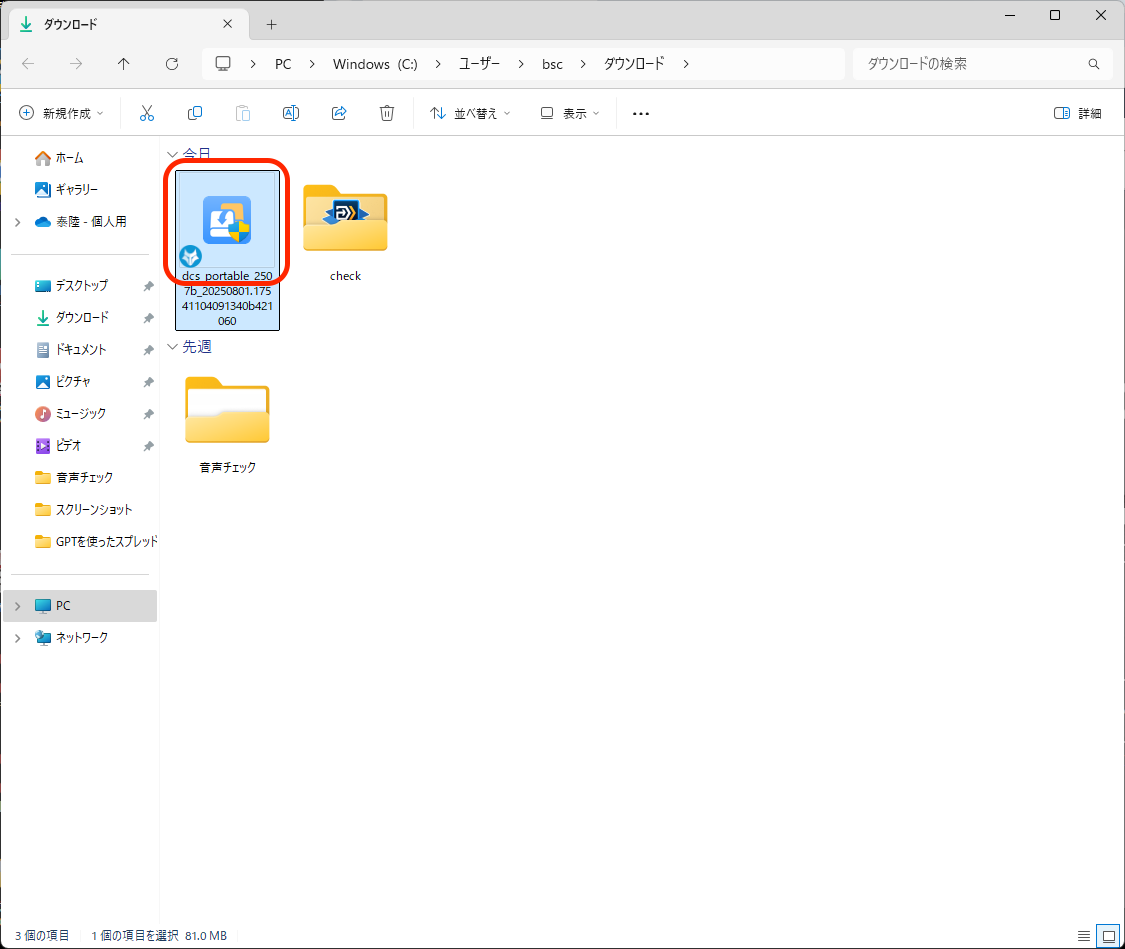Go back with the left arrow
1125x949 pixels.
28,64
